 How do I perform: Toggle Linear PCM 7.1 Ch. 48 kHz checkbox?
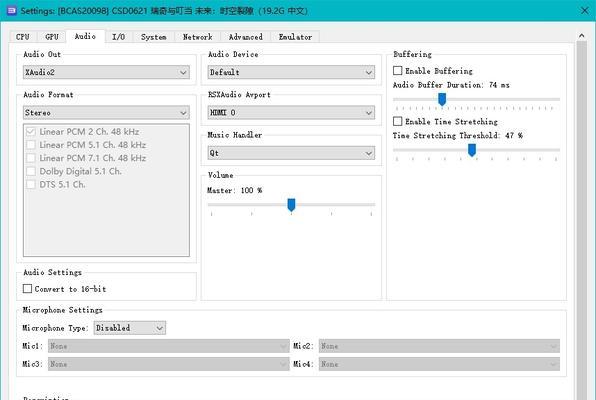click(x=31, y=158)
